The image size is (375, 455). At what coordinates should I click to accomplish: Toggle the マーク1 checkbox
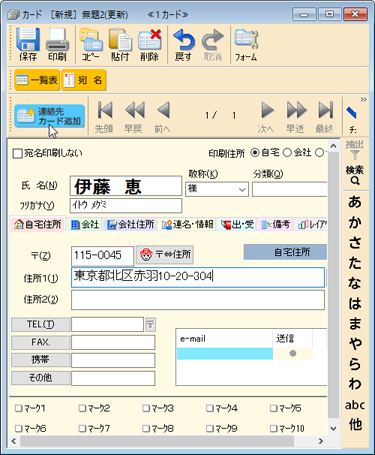[19, 408]
